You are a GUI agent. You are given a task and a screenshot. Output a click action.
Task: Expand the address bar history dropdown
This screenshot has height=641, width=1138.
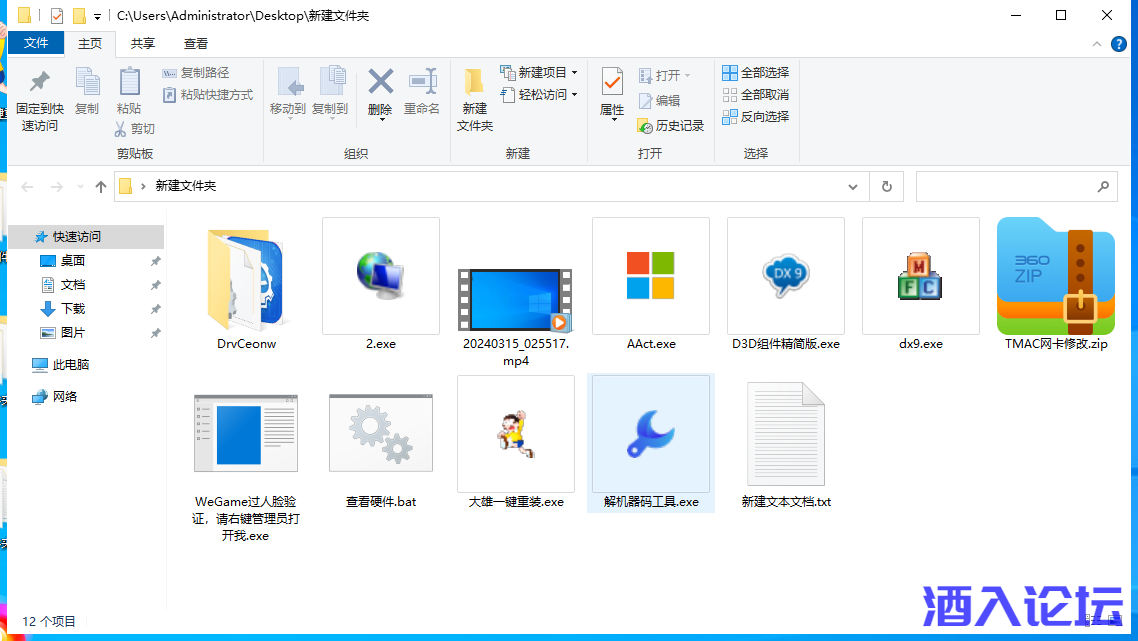(x=852, y=186)
